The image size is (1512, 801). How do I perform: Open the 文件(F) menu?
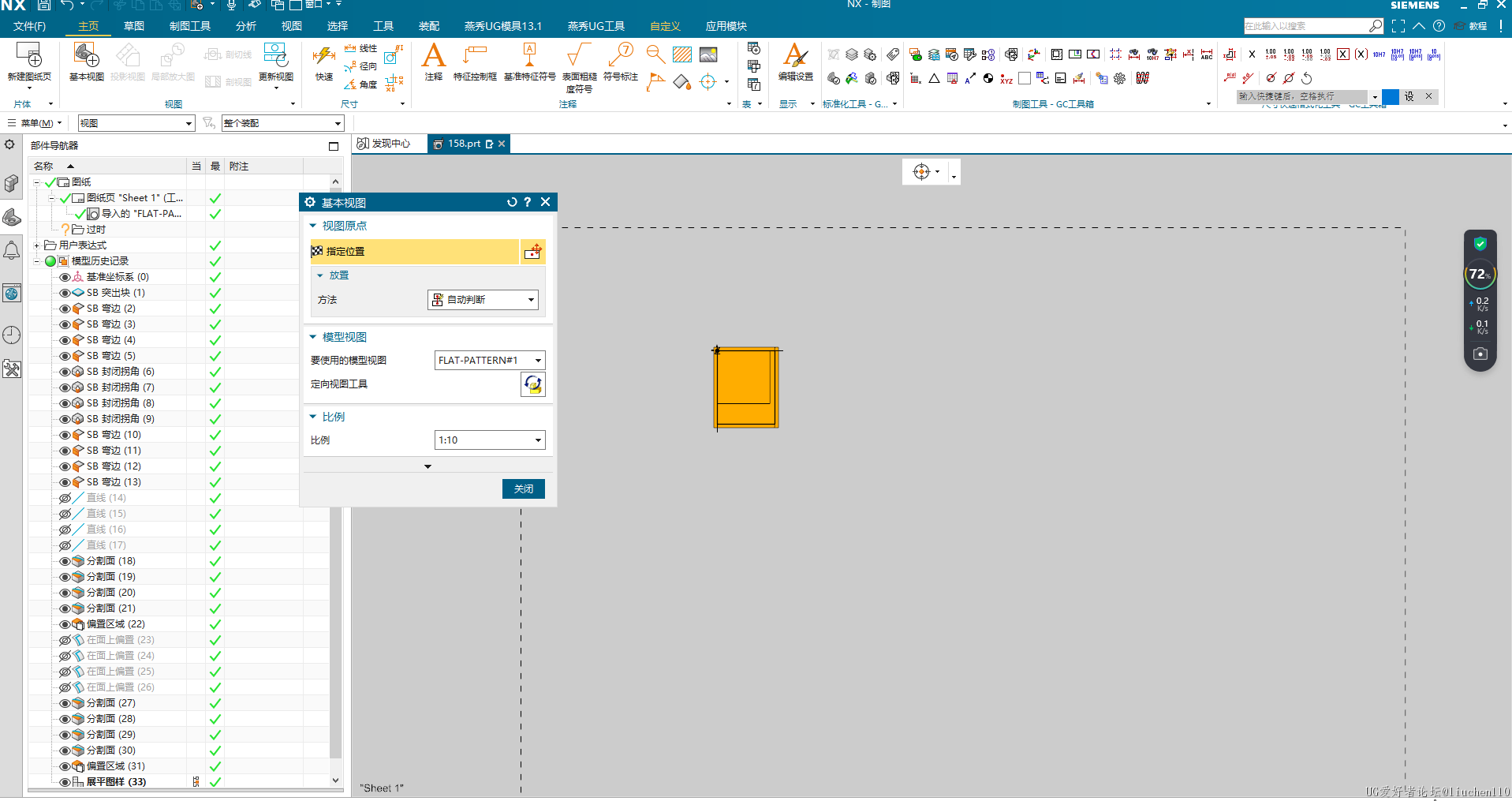click(29, 26)
